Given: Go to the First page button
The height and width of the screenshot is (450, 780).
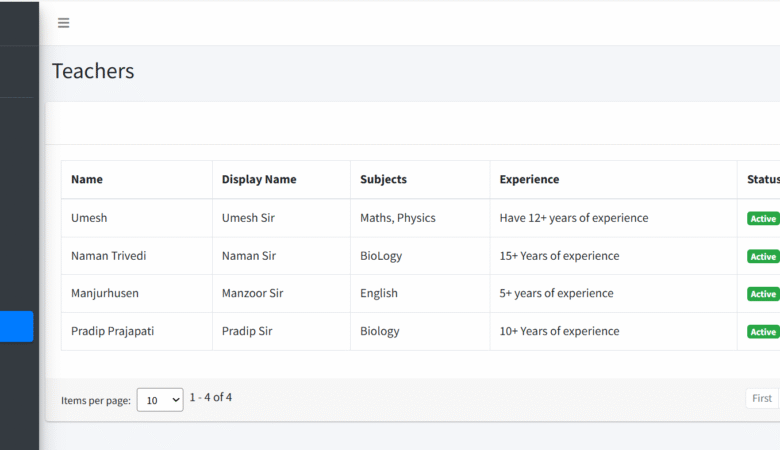Looking at the screenshot, I should [762, 398].
